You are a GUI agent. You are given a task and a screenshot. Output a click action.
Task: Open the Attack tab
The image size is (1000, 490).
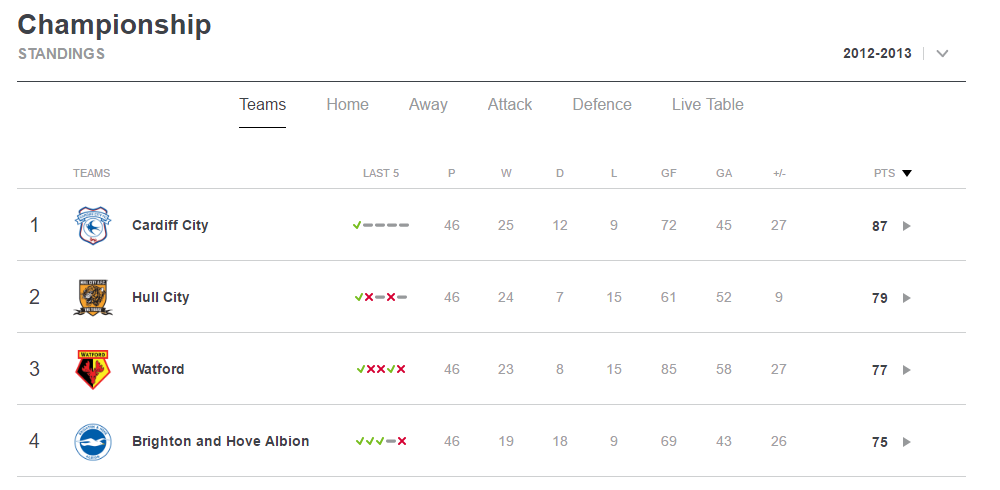click(x=510, y=105)
